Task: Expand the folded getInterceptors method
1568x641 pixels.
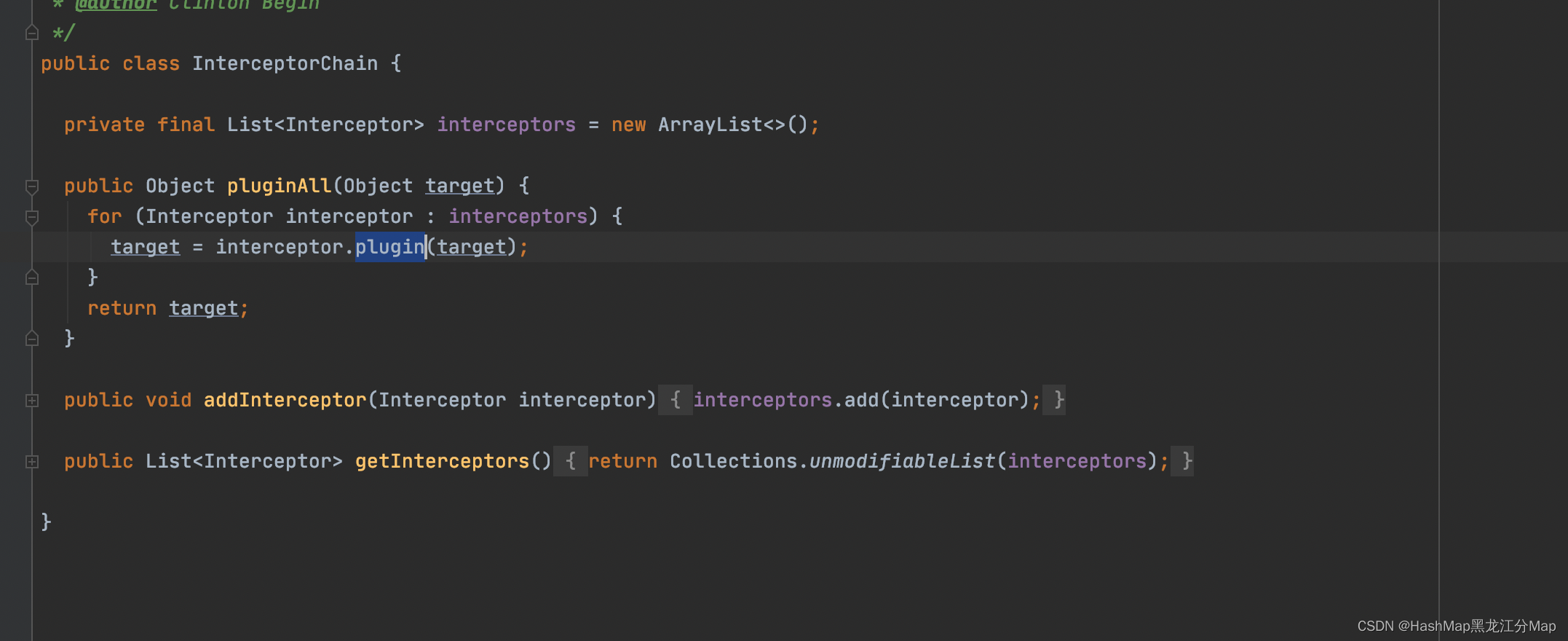Action: click(x=32, y=462)
